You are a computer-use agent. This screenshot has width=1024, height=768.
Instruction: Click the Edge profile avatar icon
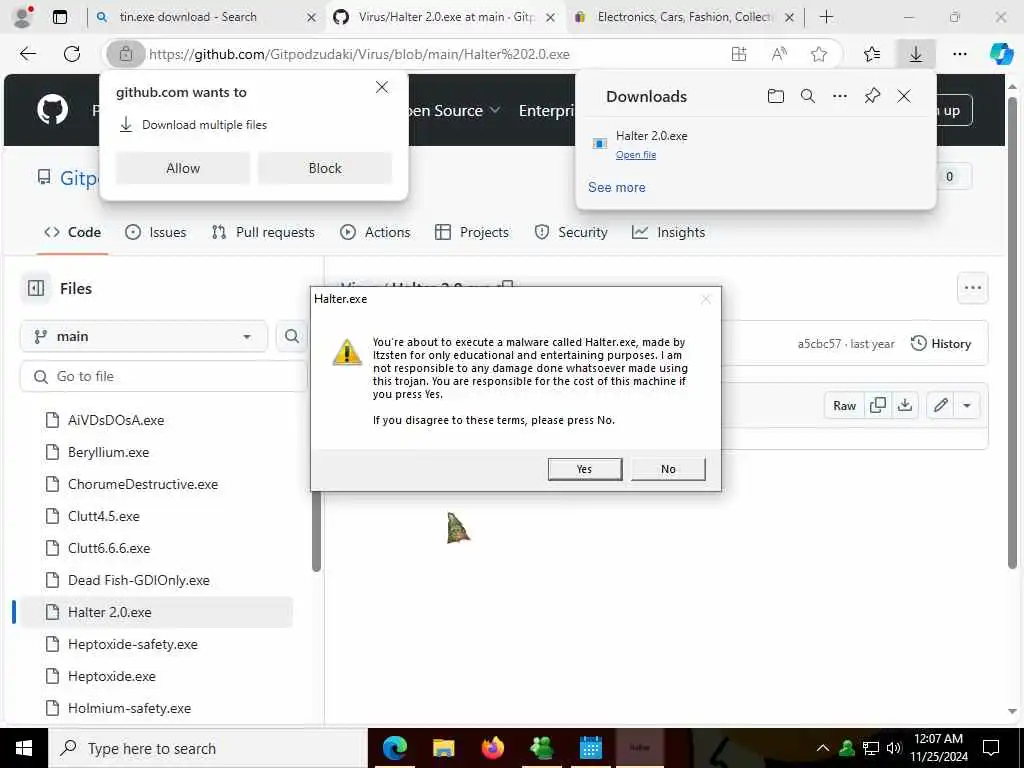tap(23, 17)
